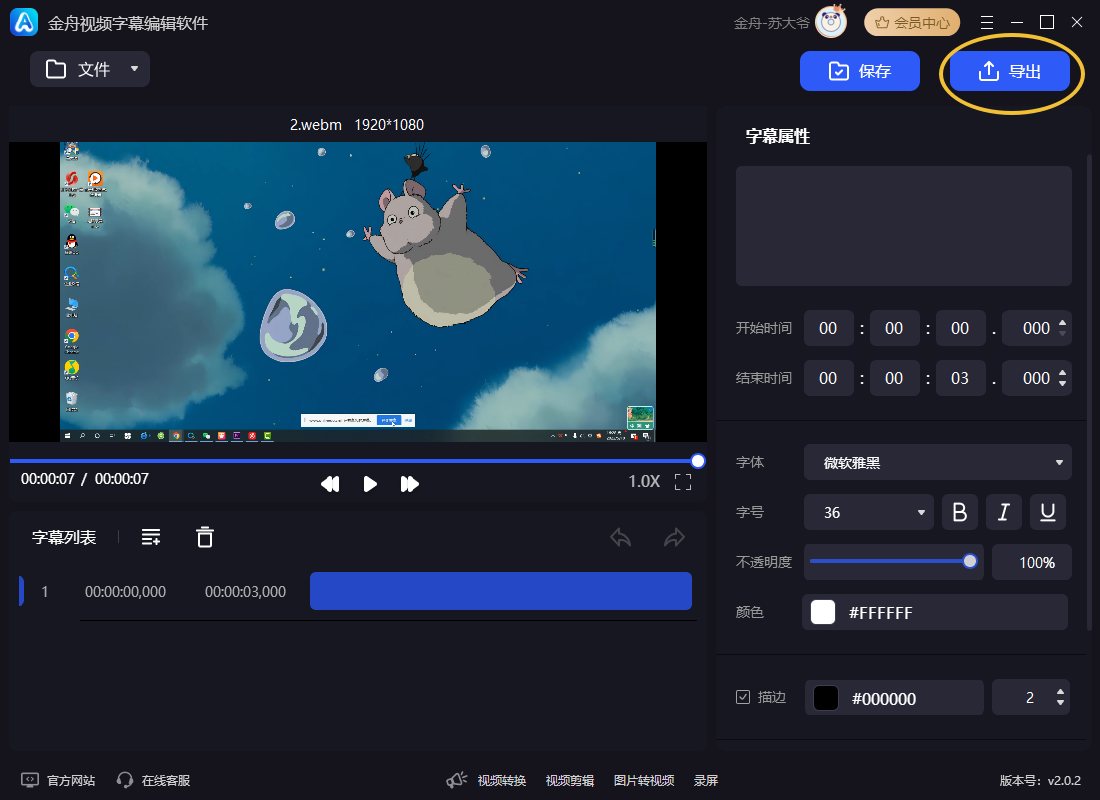
Task: Click the subtitle text edit box
Action: tap(904, 226)
